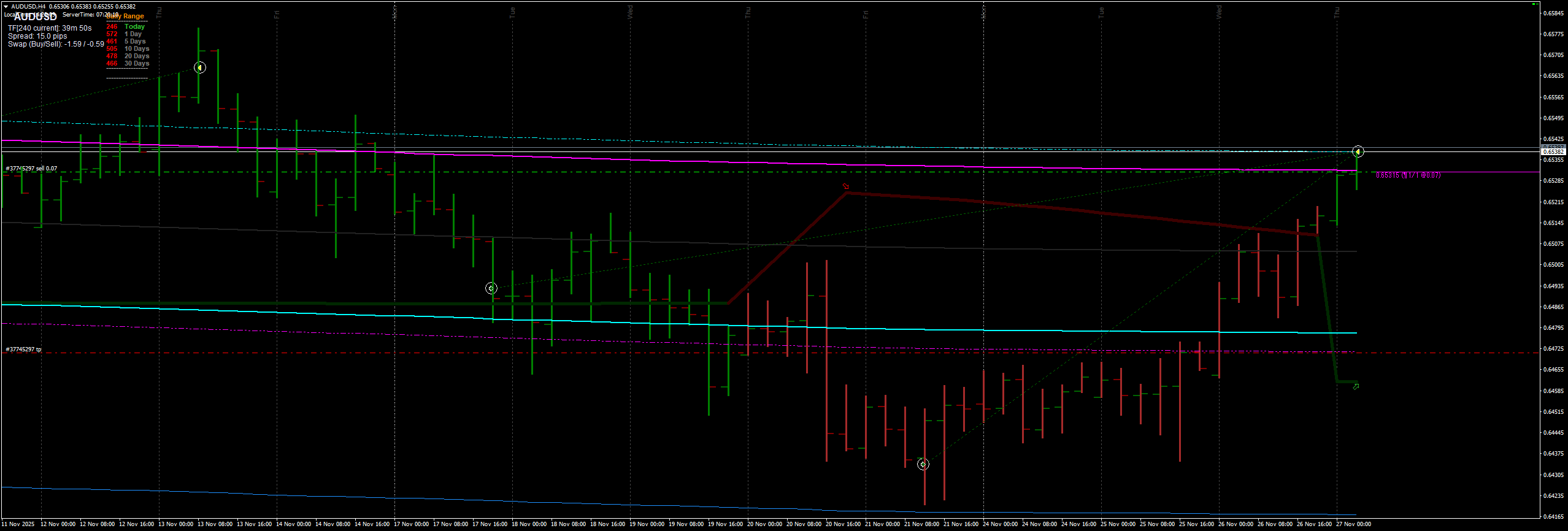This screenshot has height=531, width=1568.
Task: Click the small red arrow above the dark red line
Action: (846, 186)
